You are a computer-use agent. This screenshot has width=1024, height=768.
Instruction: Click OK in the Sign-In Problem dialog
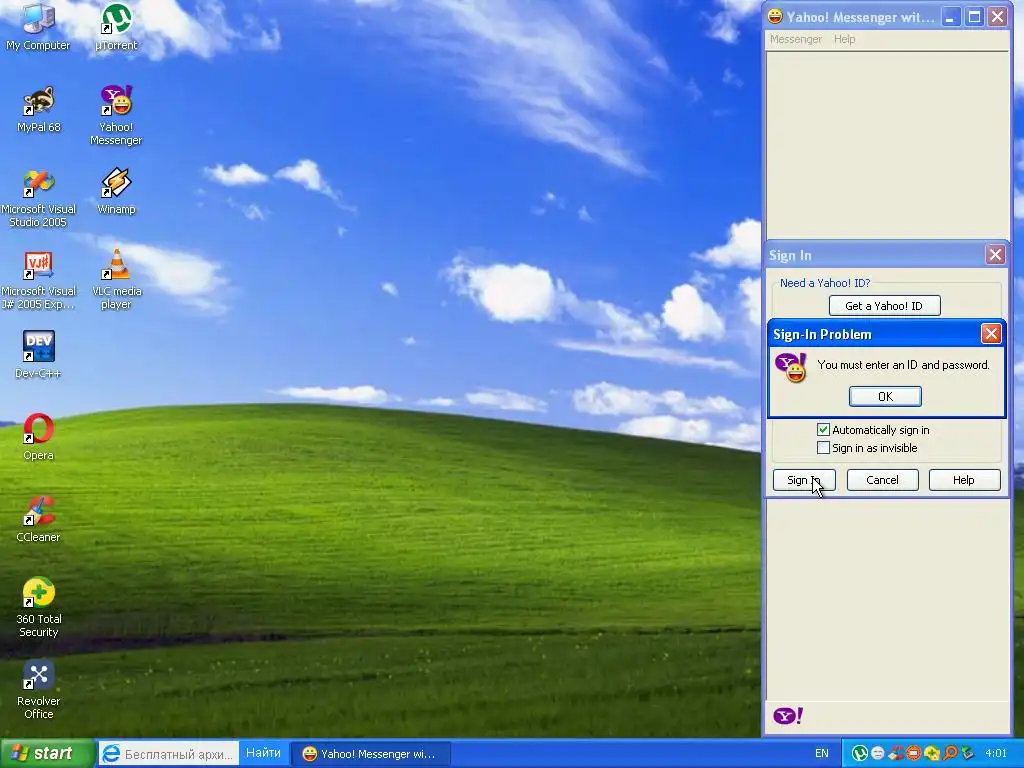coord(885,396)
